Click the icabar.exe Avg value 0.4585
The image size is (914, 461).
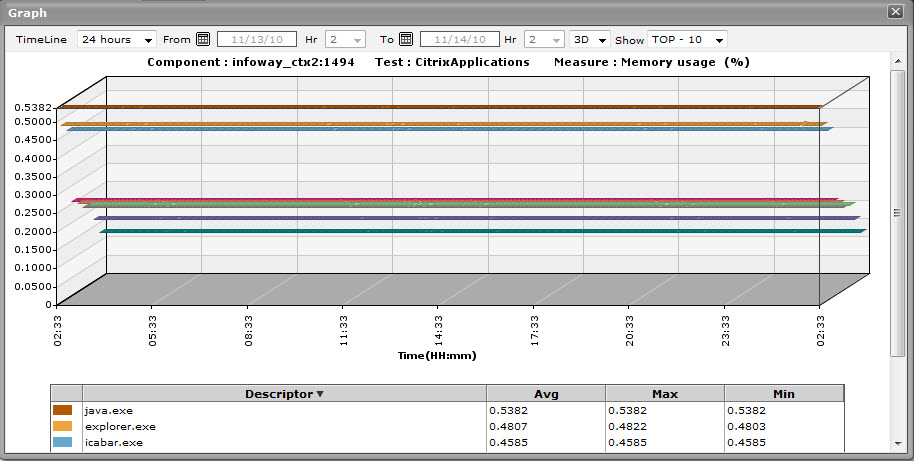coord(508,442)
